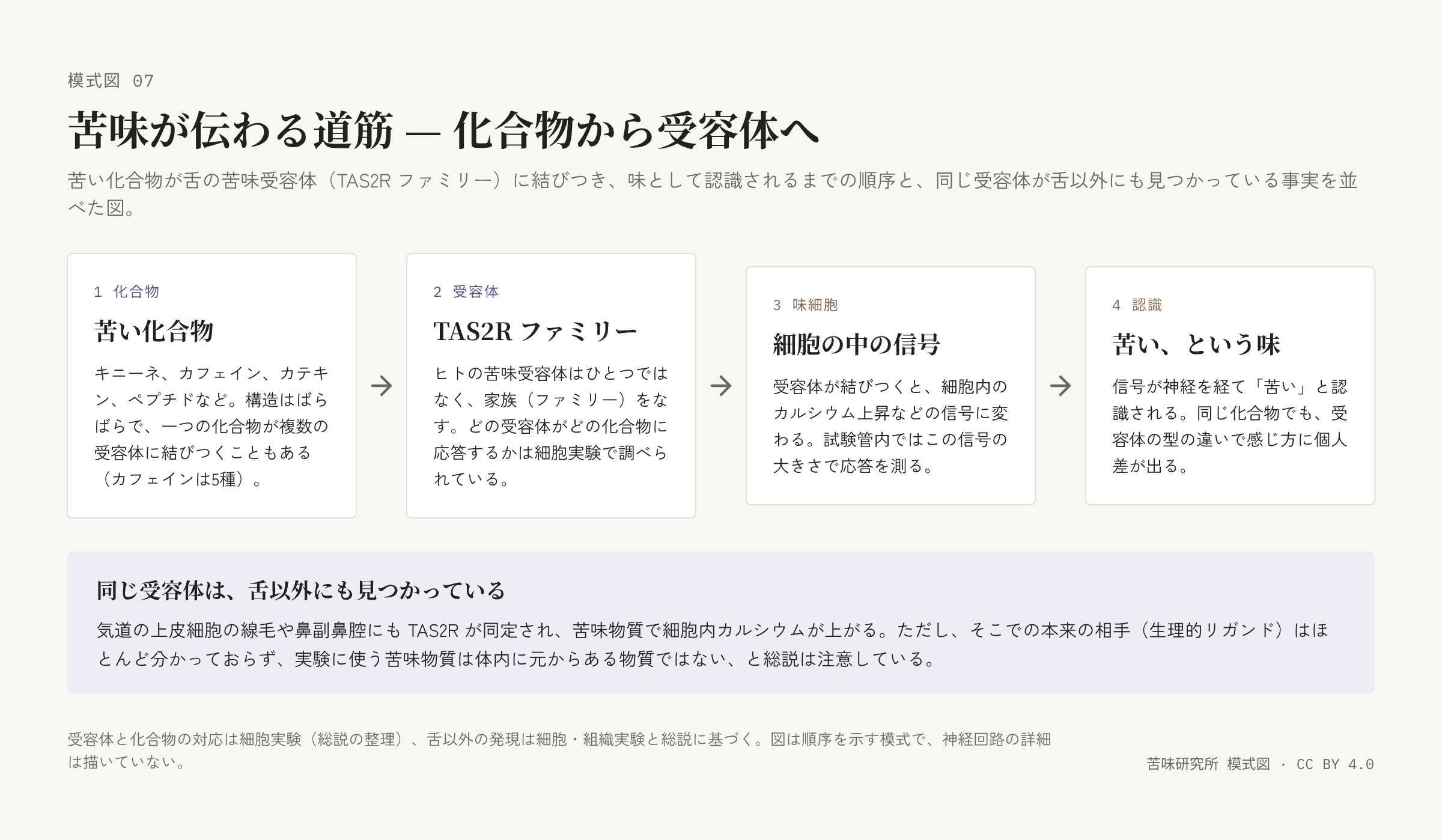
Task: Click the paragraph starting 受容体が結びつくと、細胞内の
Action: [x=890, y=426]
